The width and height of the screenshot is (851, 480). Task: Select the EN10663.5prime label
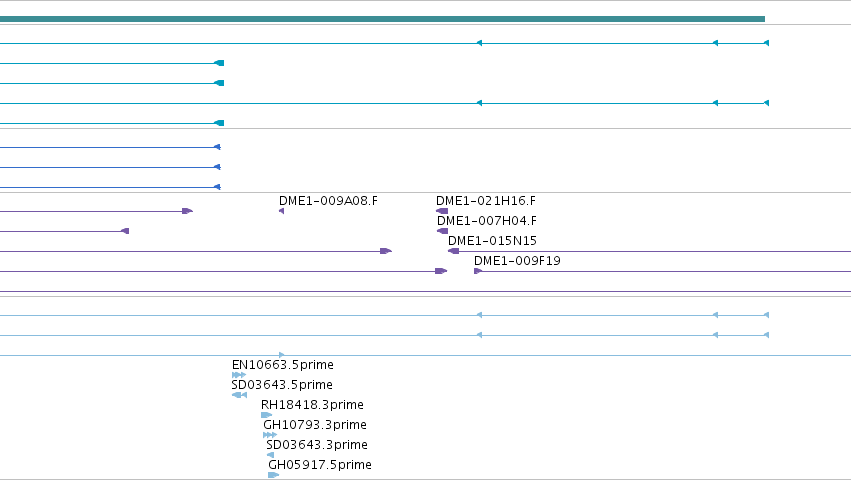click(x=283, y=365)
